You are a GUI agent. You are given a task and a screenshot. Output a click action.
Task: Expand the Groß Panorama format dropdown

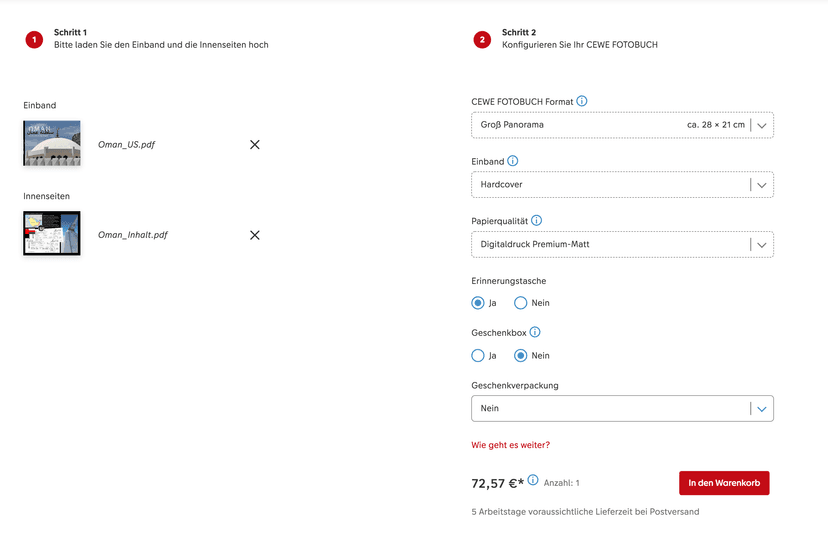coord(761,125)
